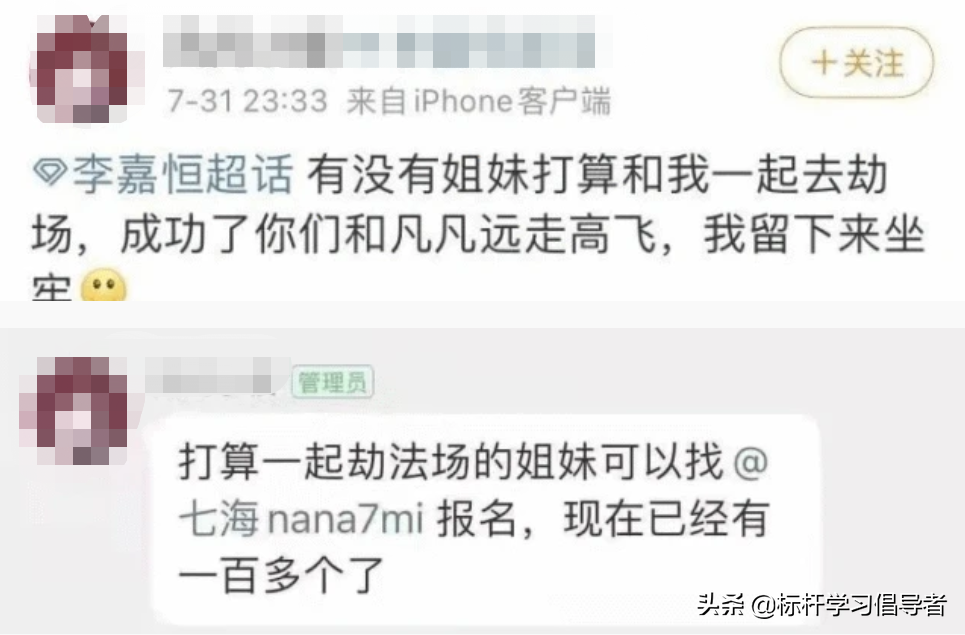Click the green 管理员 badge

pos(333,382)
